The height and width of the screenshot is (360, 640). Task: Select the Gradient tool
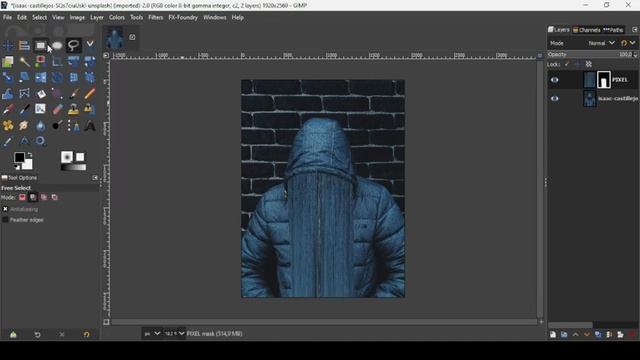click(x=57, y=93)
